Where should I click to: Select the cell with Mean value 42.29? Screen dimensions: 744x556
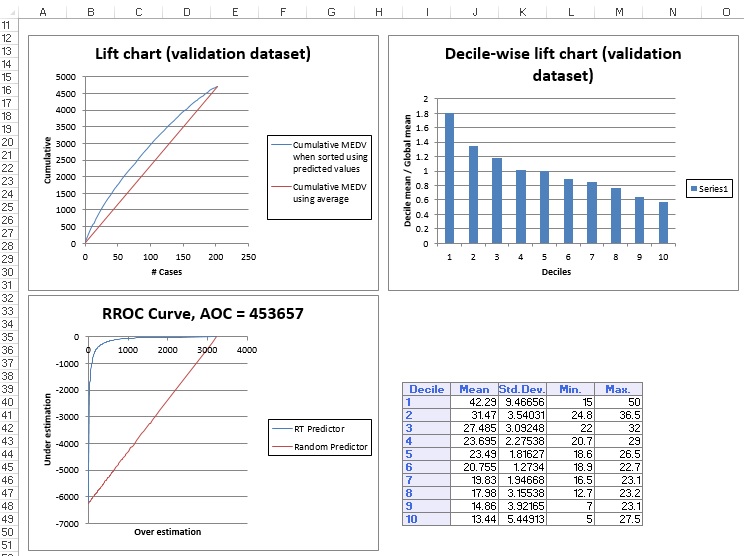pos(472,401)
